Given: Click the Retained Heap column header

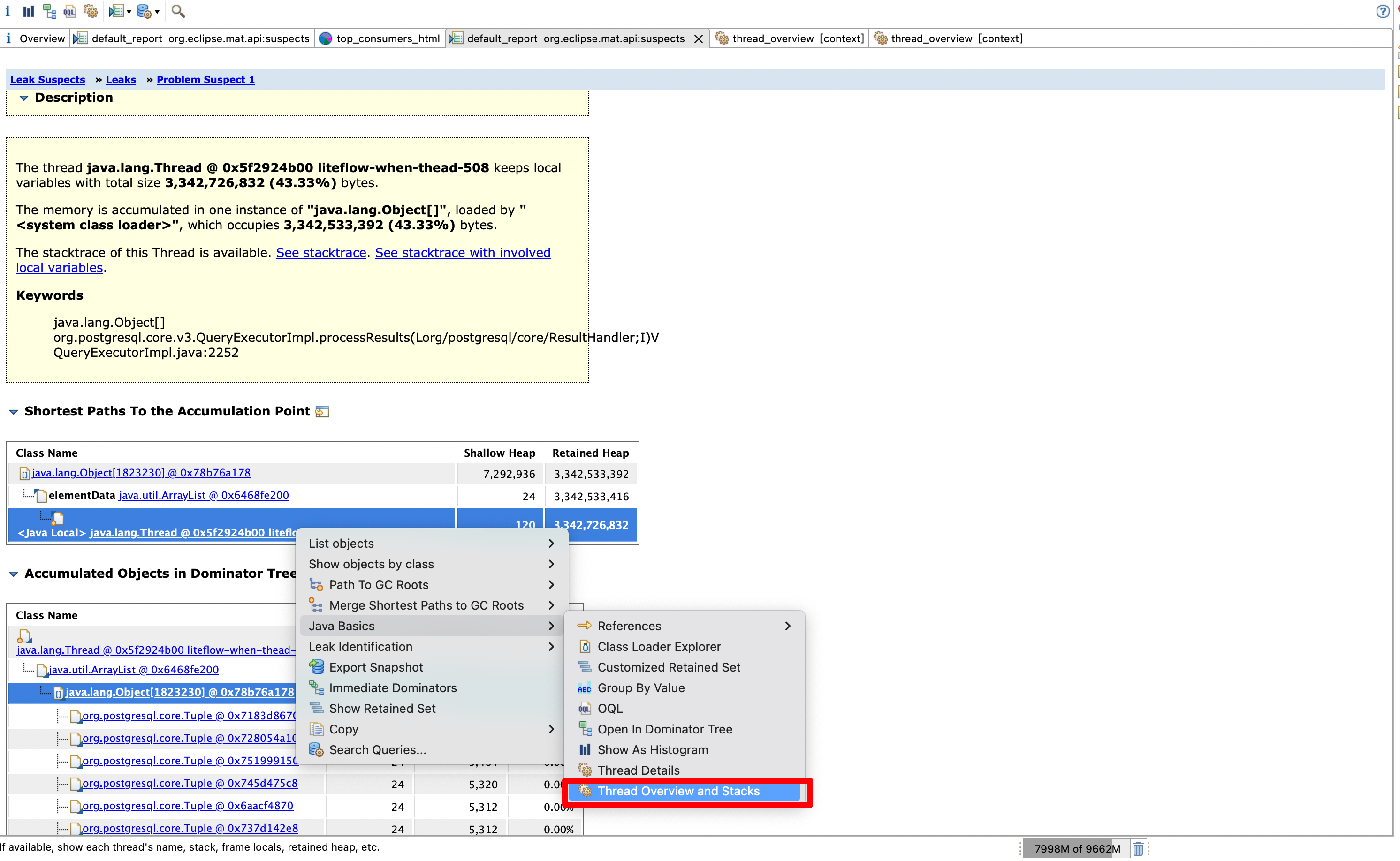Looking at the screenshot, I should [x=590, y=453].
